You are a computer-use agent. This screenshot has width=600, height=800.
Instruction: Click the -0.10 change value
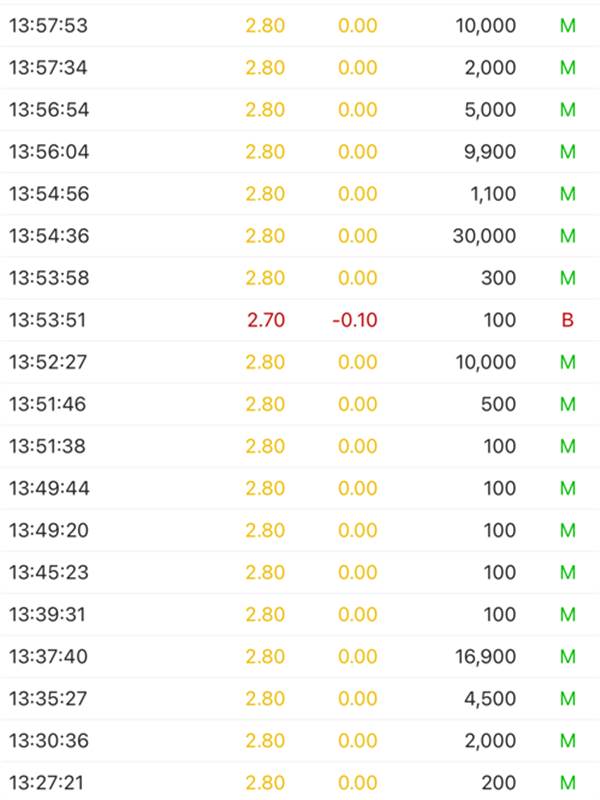pos(355,320)
